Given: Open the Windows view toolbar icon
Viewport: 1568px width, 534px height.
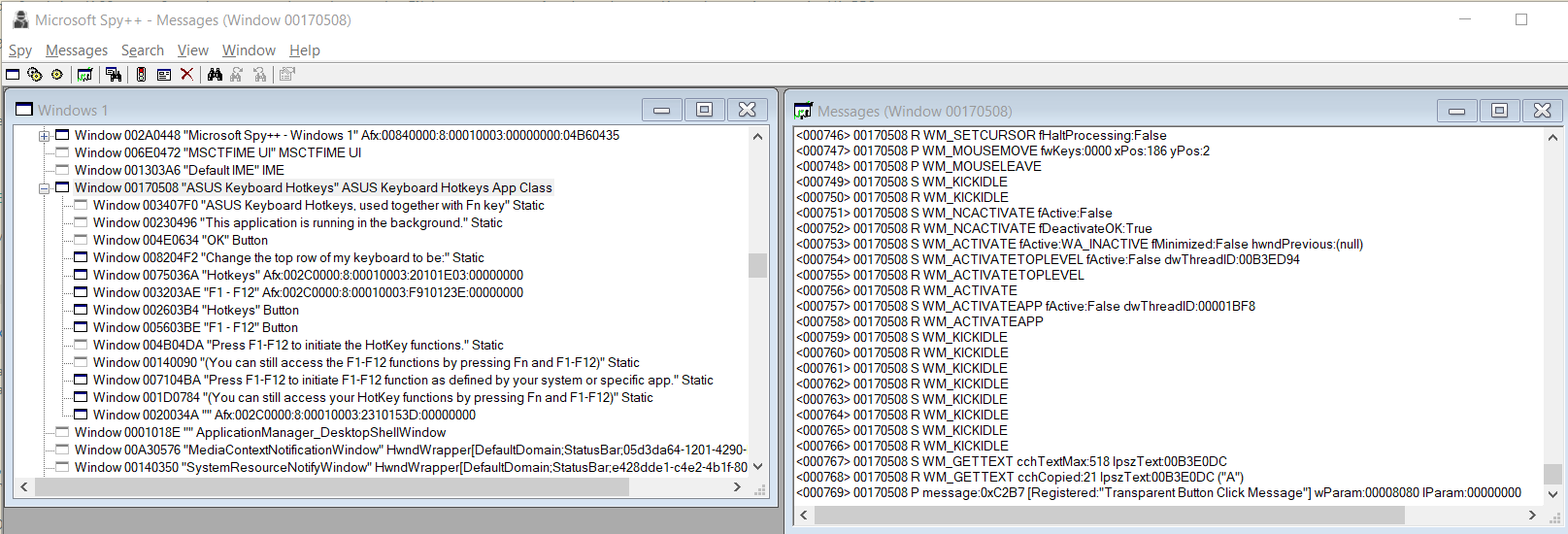Looking at the screenshot, I should click(13, 75).
